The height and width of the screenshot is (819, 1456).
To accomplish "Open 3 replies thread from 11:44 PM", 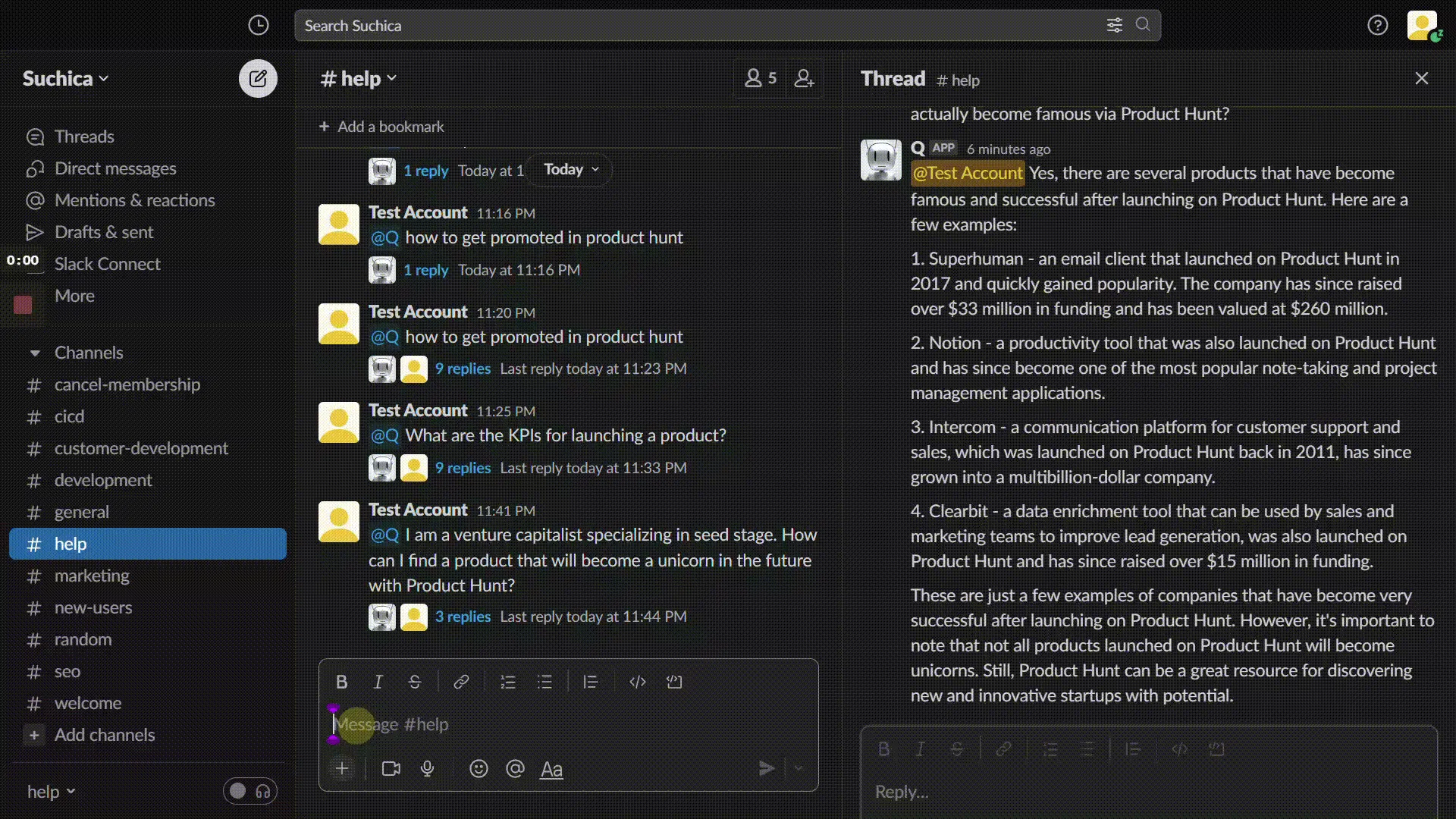I will 463,617.
